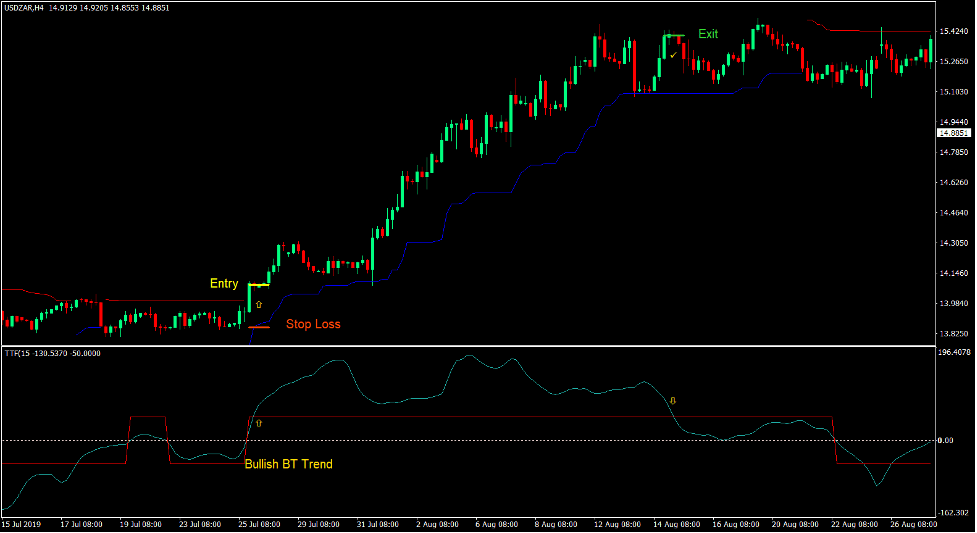
Task: Click the 26 Aug 08:00 time label
Action: point(913,525)
